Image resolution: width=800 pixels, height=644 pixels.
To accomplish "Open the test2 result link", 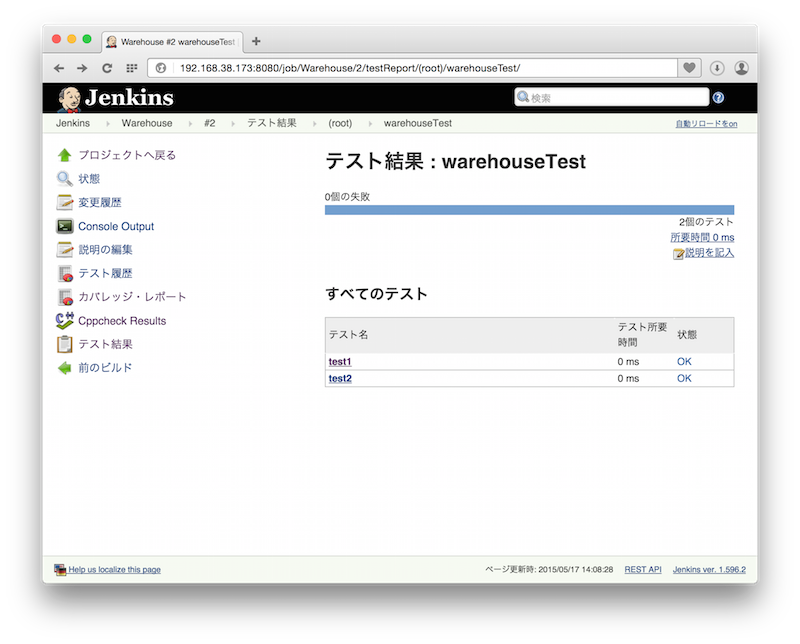I will click(x=339, y=378).
